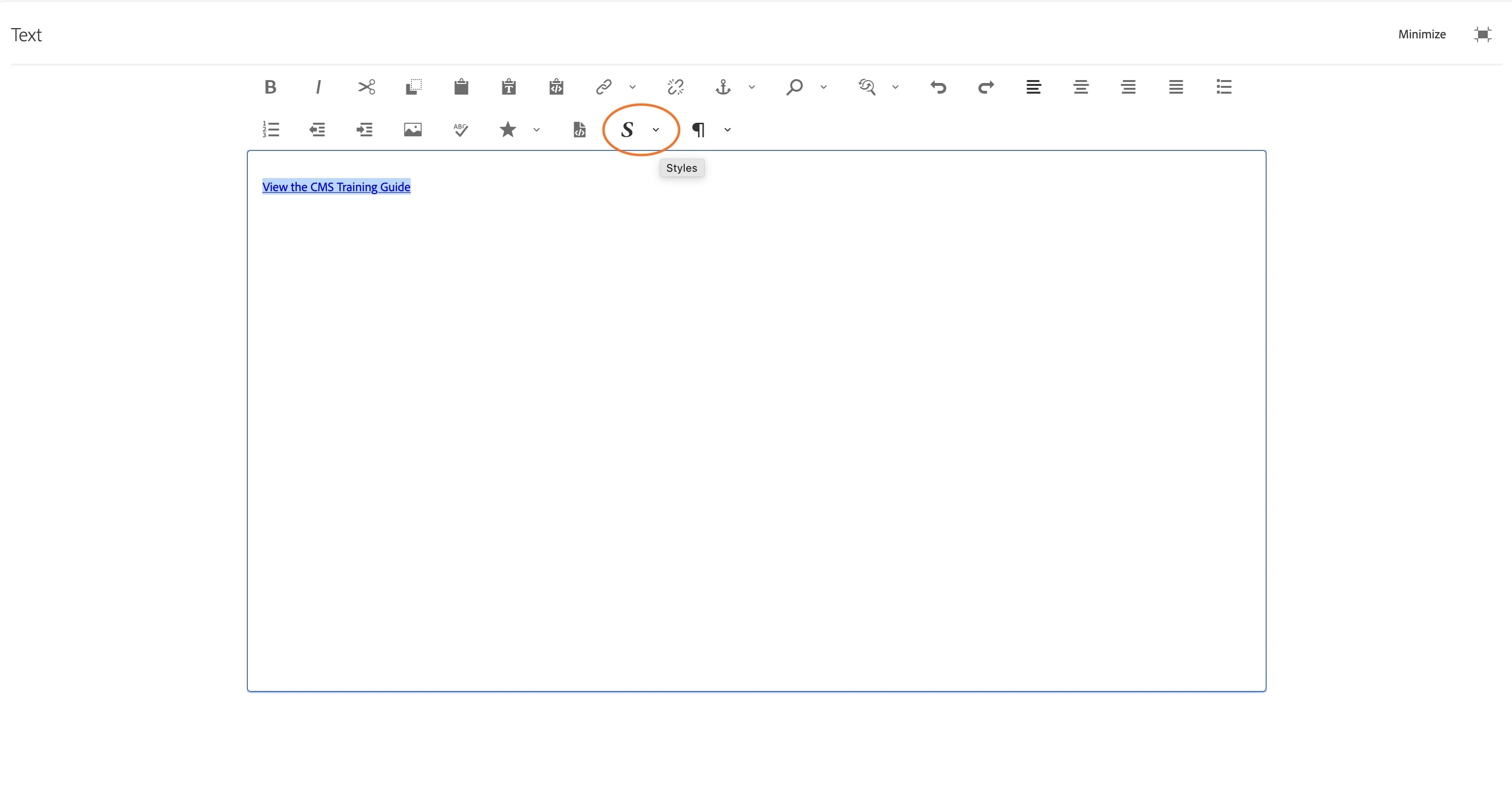Outdent the paragraph

pos(318,129)
